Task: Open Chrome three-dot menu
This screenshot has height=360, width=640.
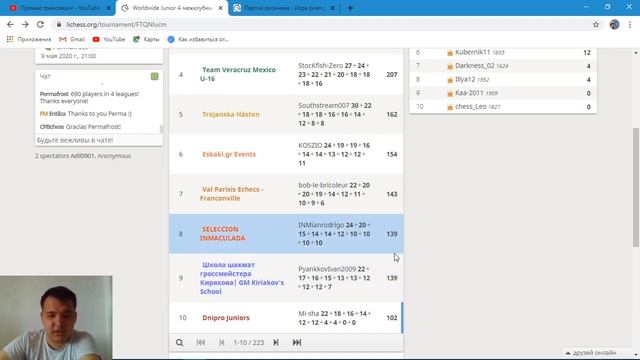Action: 630,24
